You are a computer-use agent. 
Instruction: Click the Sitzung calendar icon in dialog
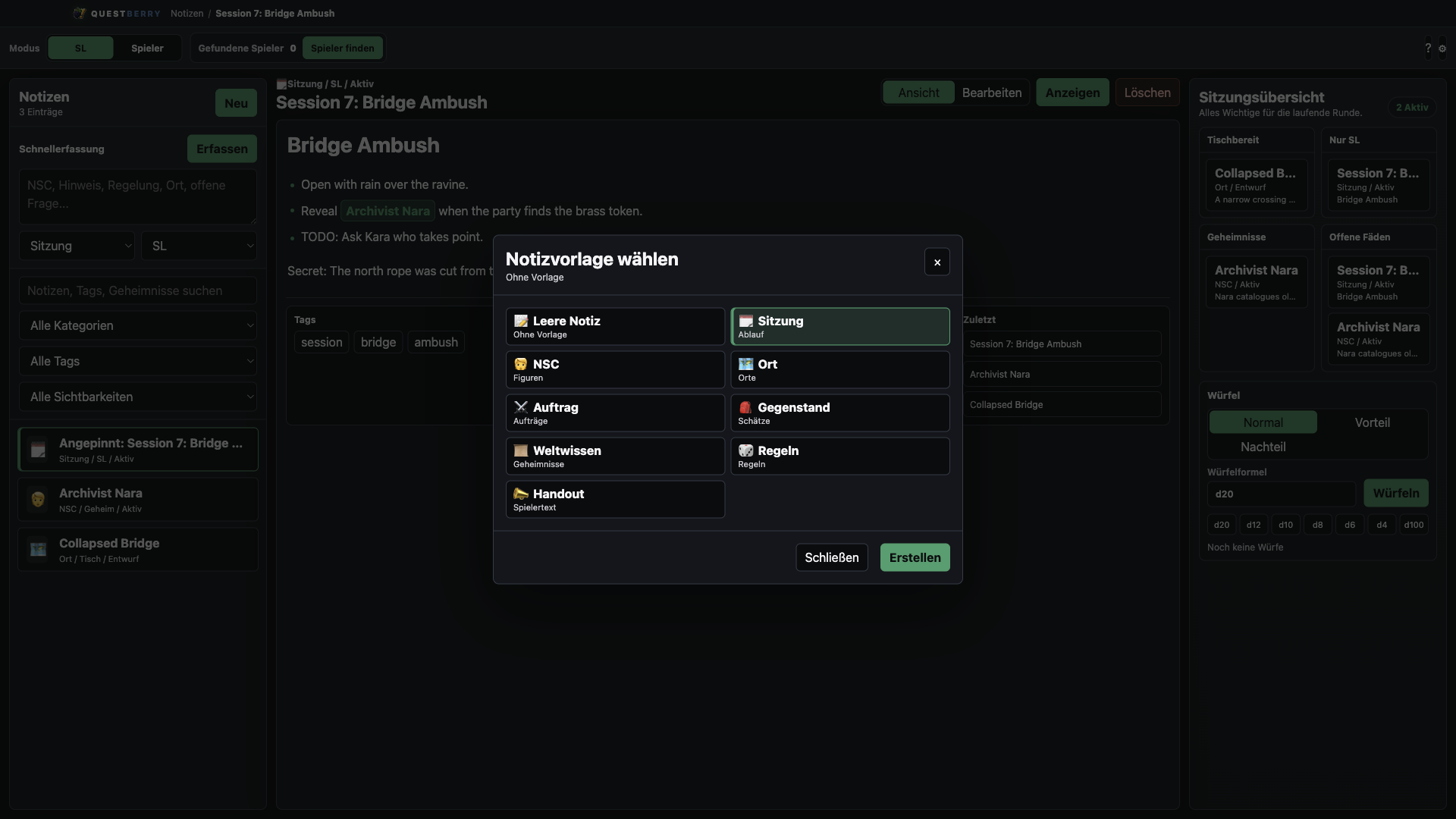pyautogui.click(x=746, y=321)
